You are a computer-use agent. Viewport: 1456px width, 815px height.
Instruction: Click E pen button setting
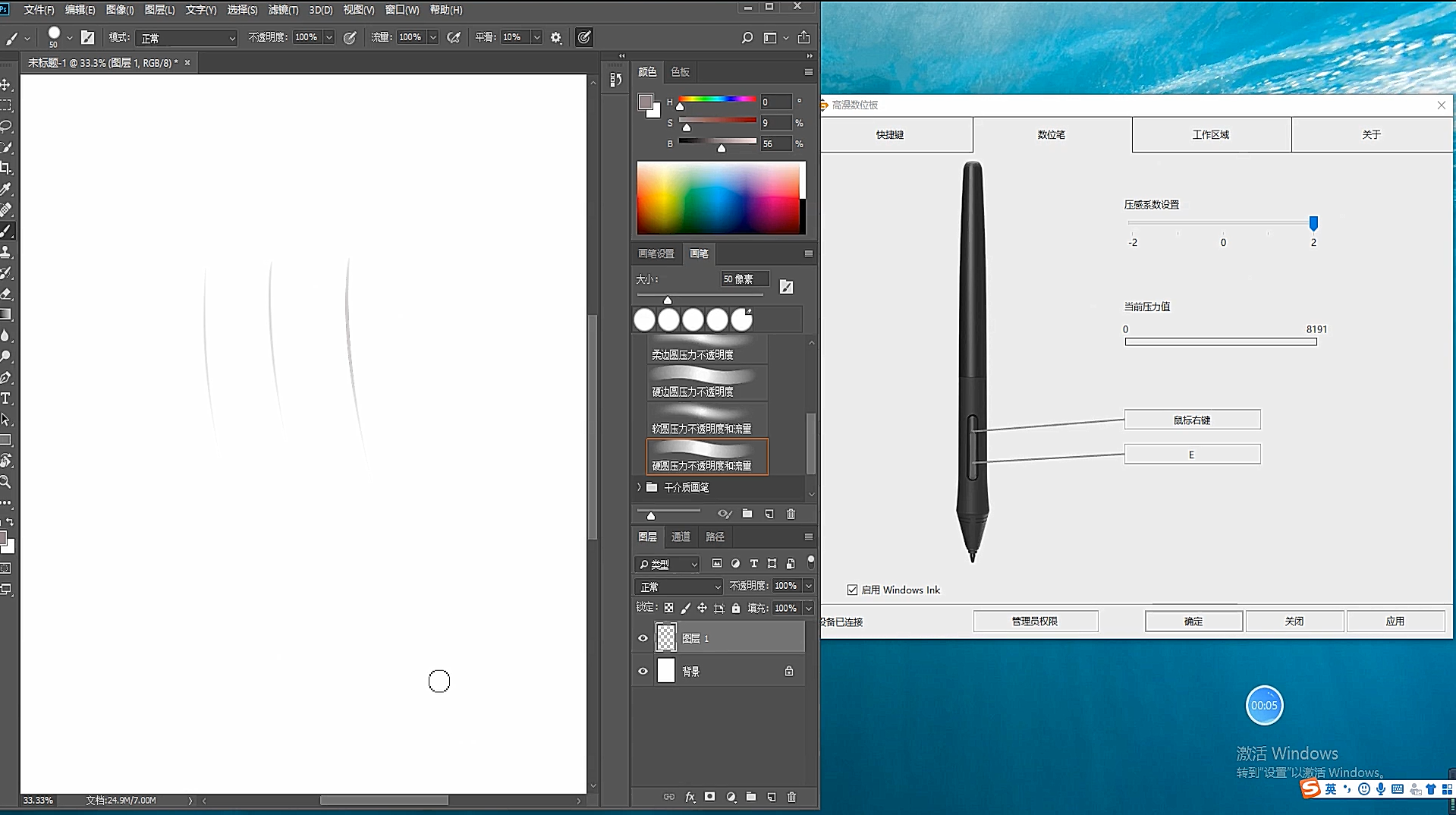coord(1192,455)
